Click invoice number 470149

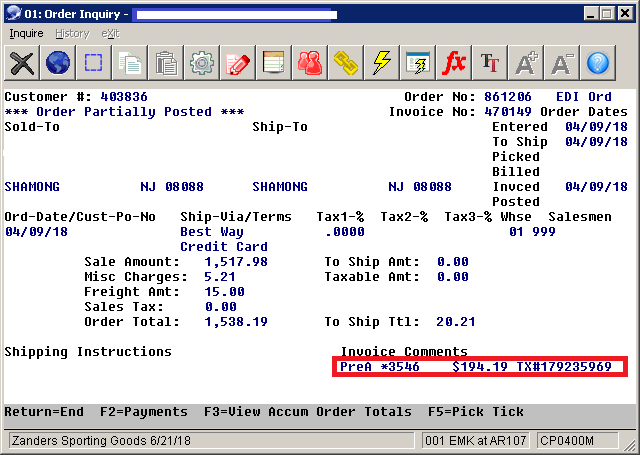point(507,112)
